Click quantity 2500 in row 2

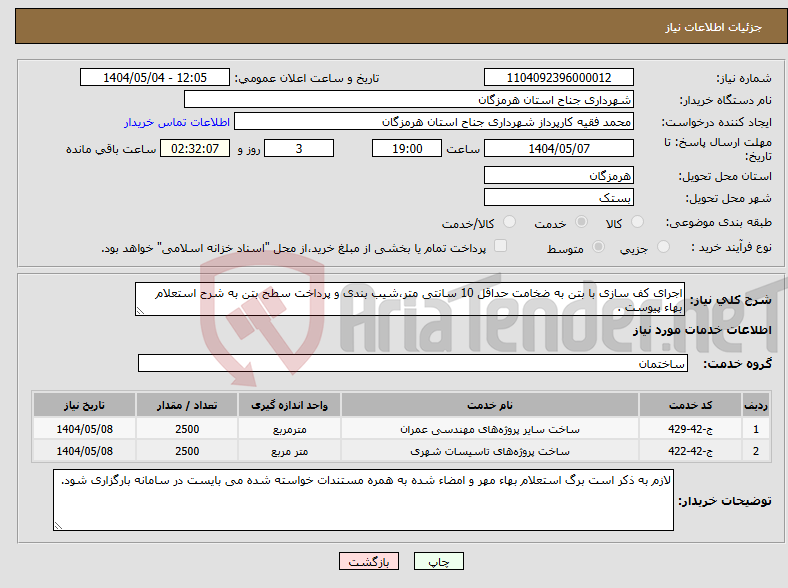point(187,451)
